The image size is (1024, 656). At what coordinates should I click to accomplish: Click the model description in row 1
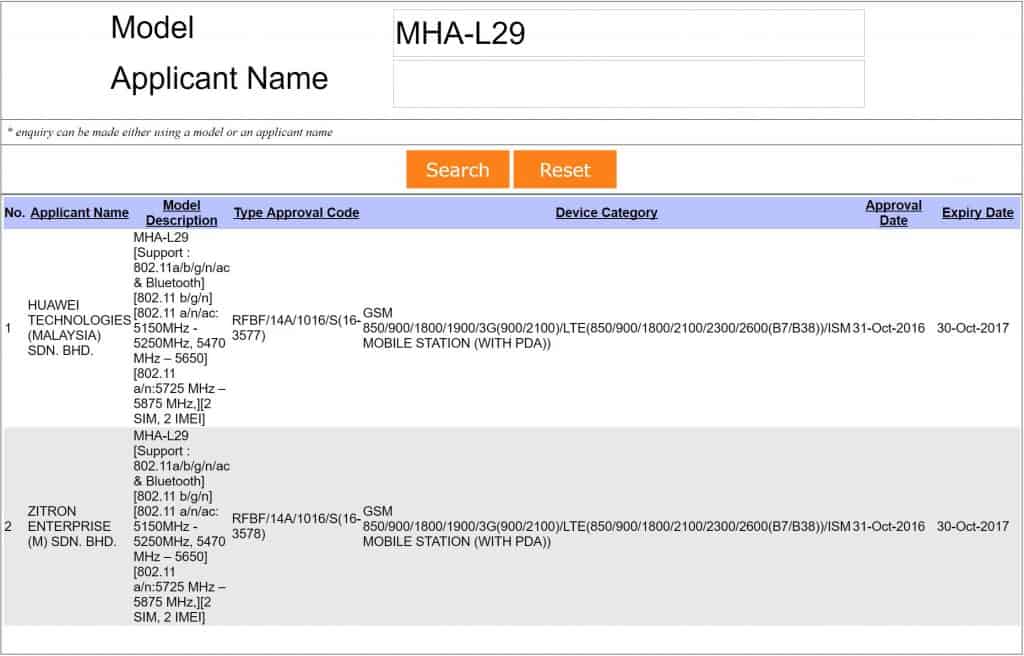(x=181, y=328)
